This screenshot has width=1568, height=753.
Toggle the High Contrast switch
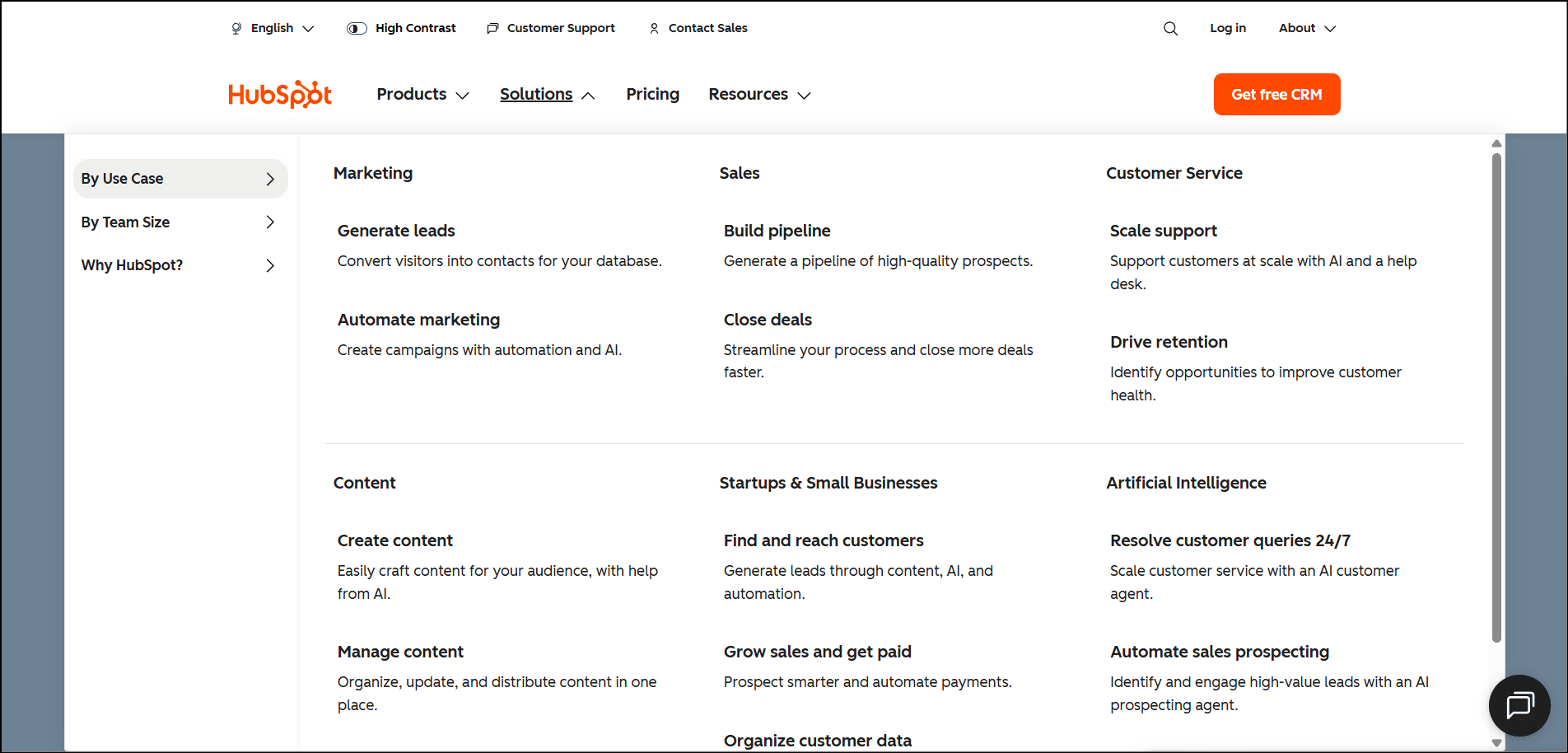click(357, 29)
